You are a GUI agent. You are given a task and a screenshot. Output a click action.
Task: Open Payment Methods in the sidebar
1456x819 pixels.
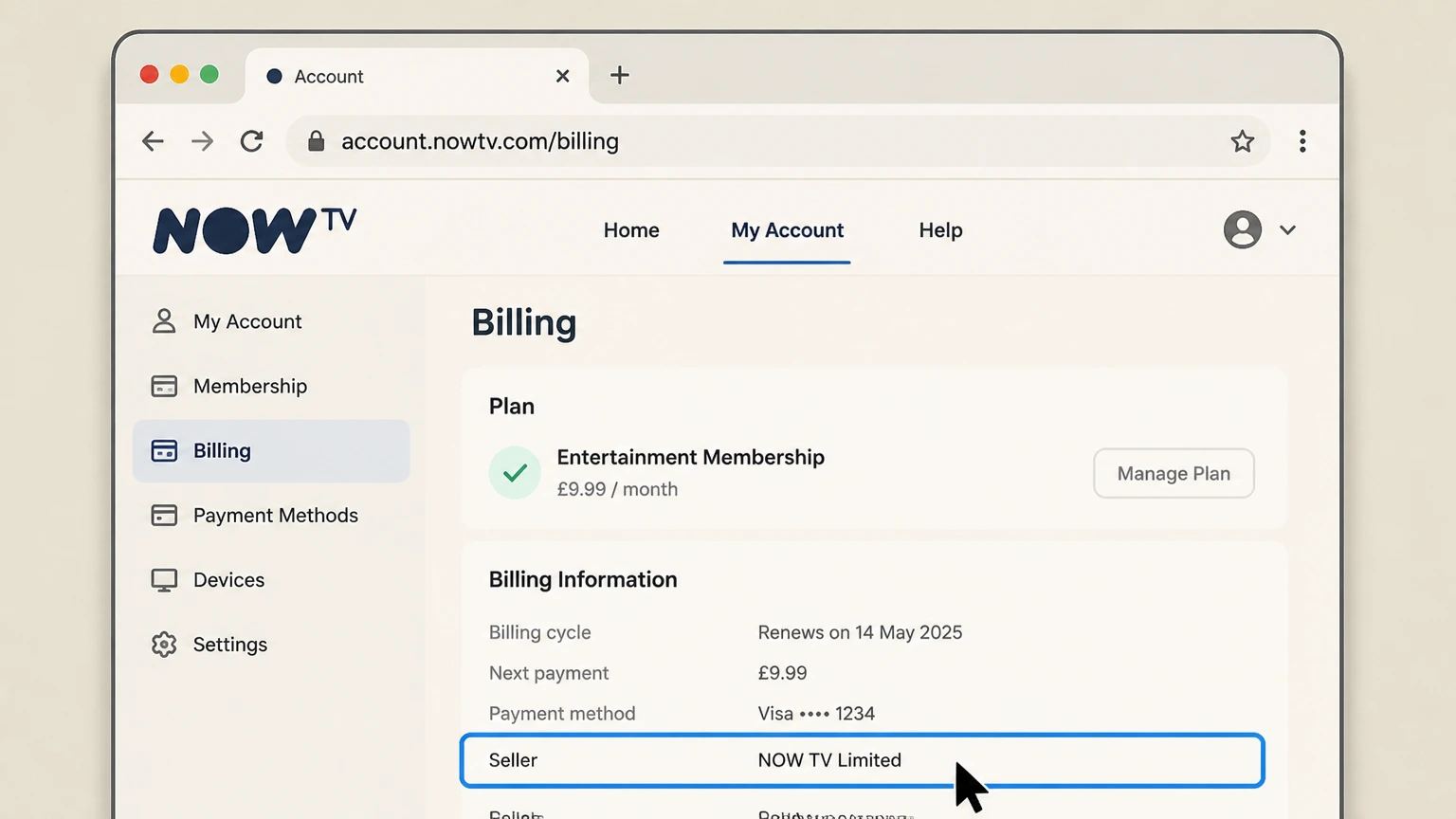click(x=271, y=516)
